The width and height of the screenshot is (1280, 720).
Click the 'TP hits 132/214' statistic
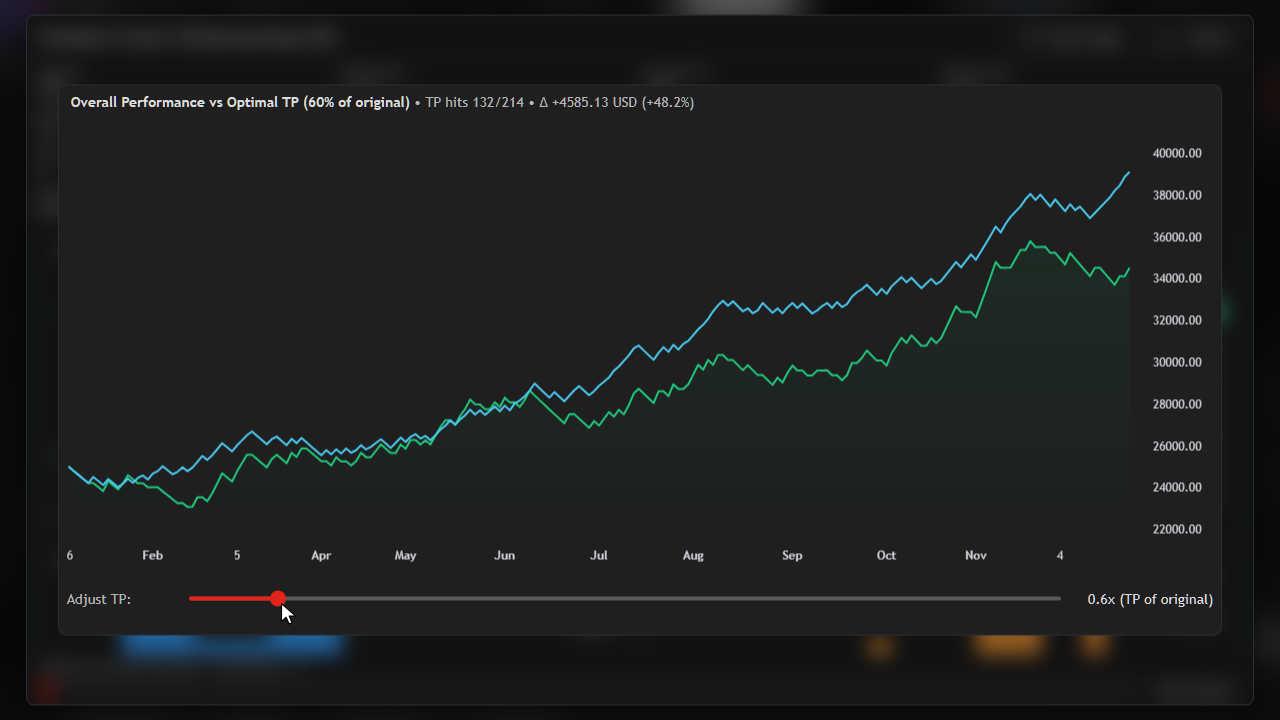pos(475,102)
